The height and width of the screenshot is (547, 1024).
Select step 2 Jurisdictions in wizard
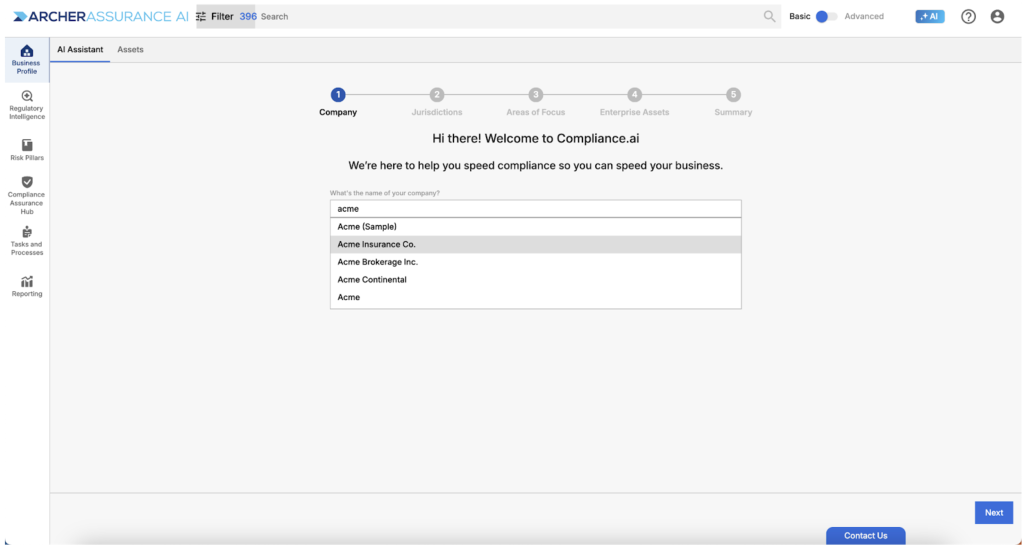coord(437,102)
